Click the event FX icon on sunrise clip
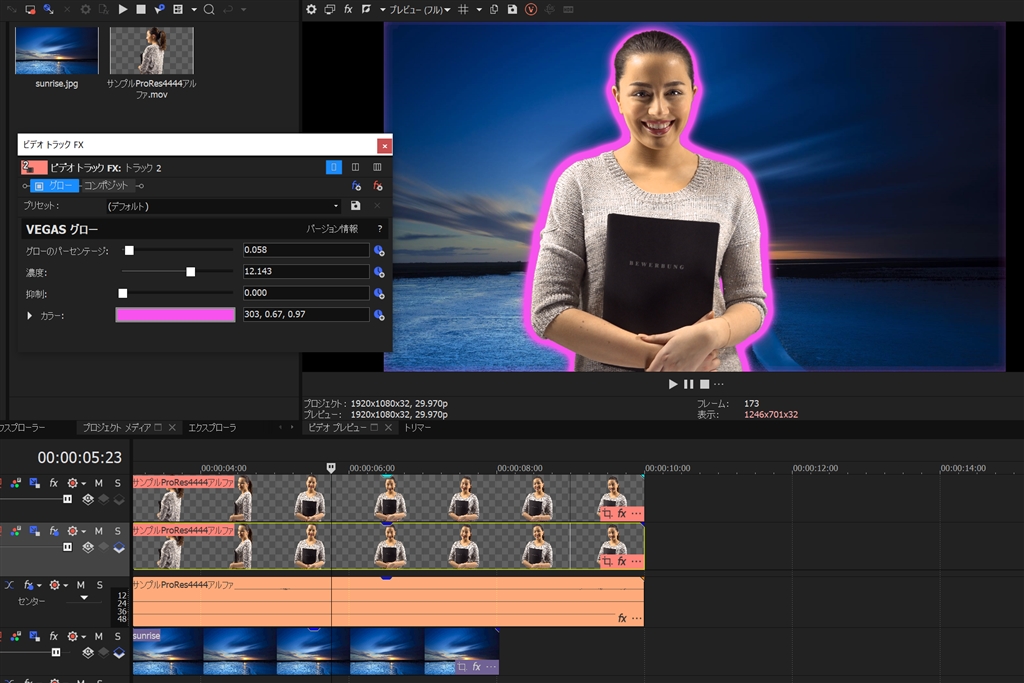 tap(476, 666)
